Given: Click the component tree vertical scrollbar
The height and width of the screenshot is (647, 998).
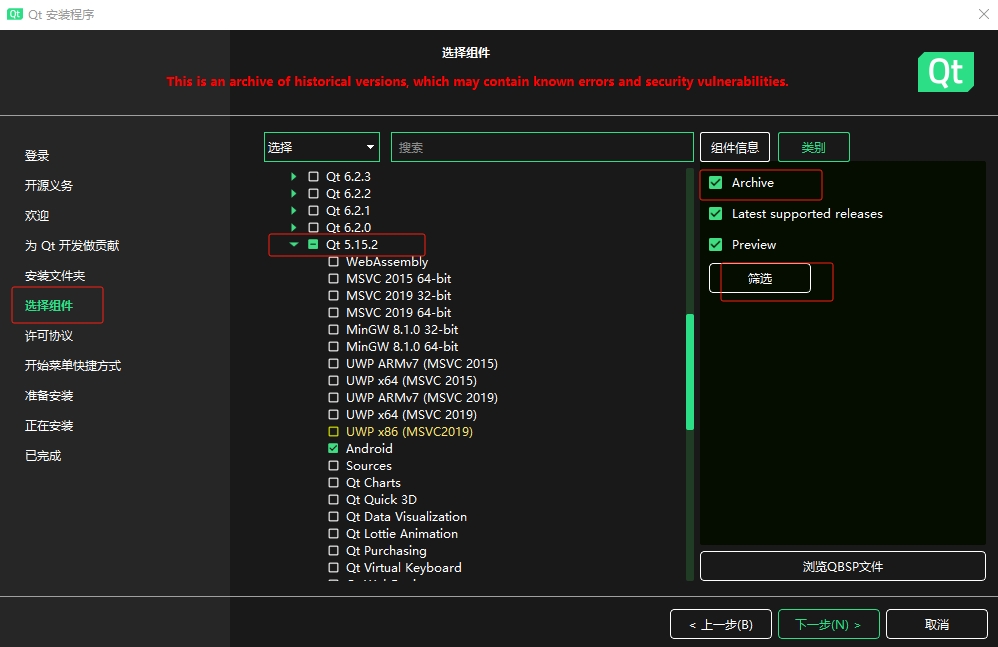Looking at the screenshot, I should point(689,373).
